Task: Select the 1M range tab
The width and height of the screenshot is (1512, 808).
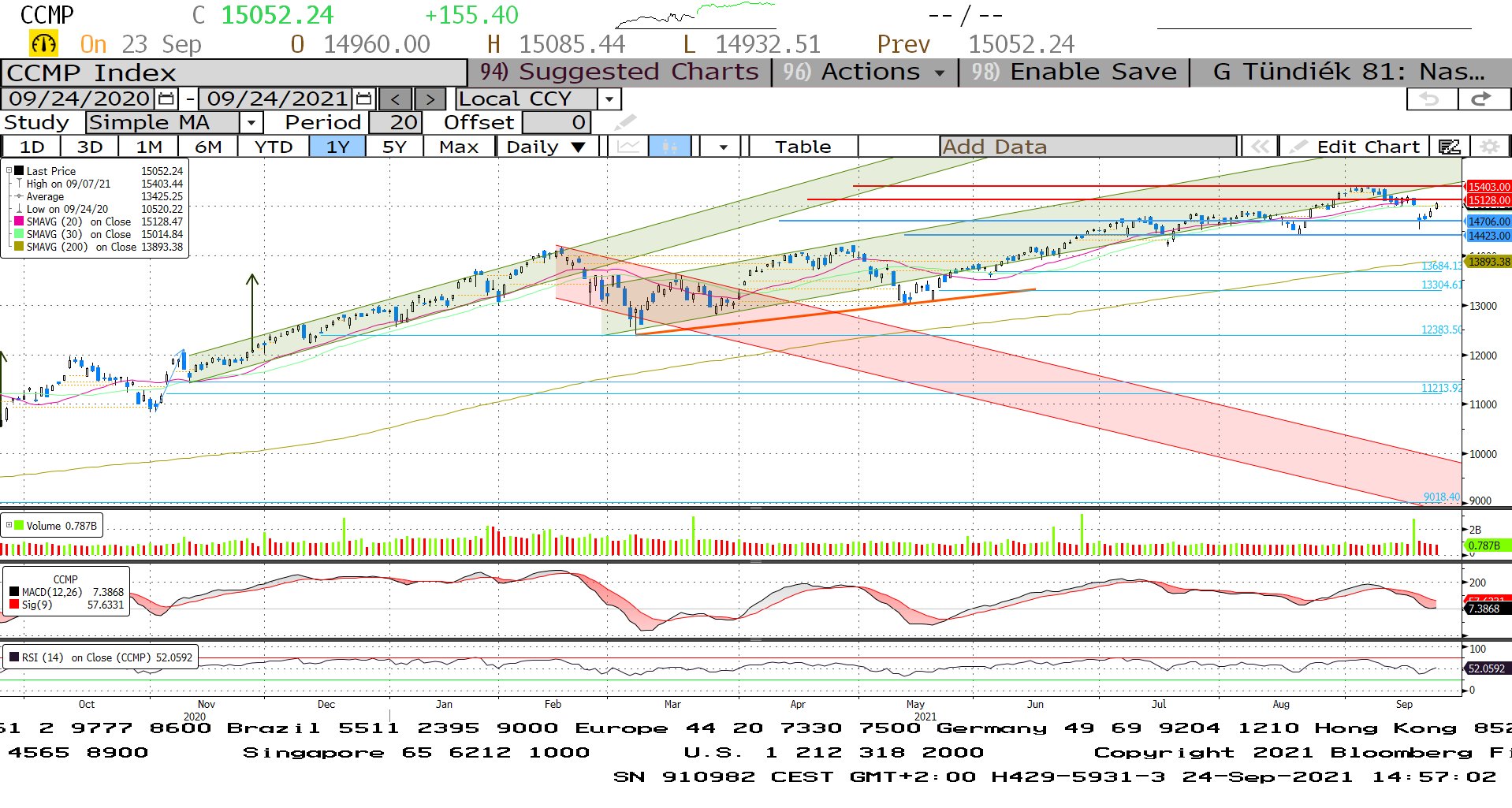Action: pos(149,147)
